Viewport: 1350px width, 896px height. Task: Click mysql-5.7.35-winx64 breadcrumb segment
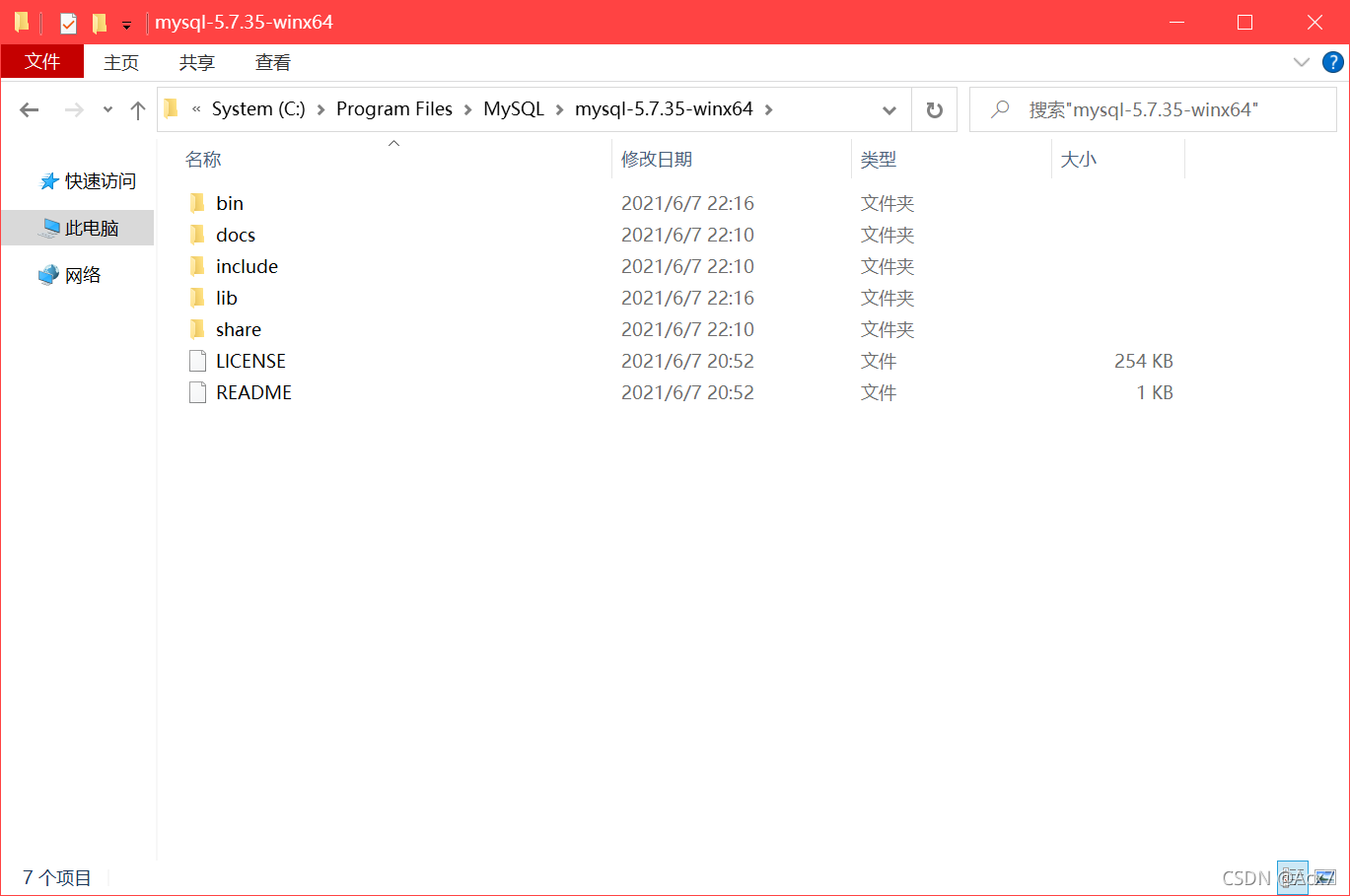(664, 109)
